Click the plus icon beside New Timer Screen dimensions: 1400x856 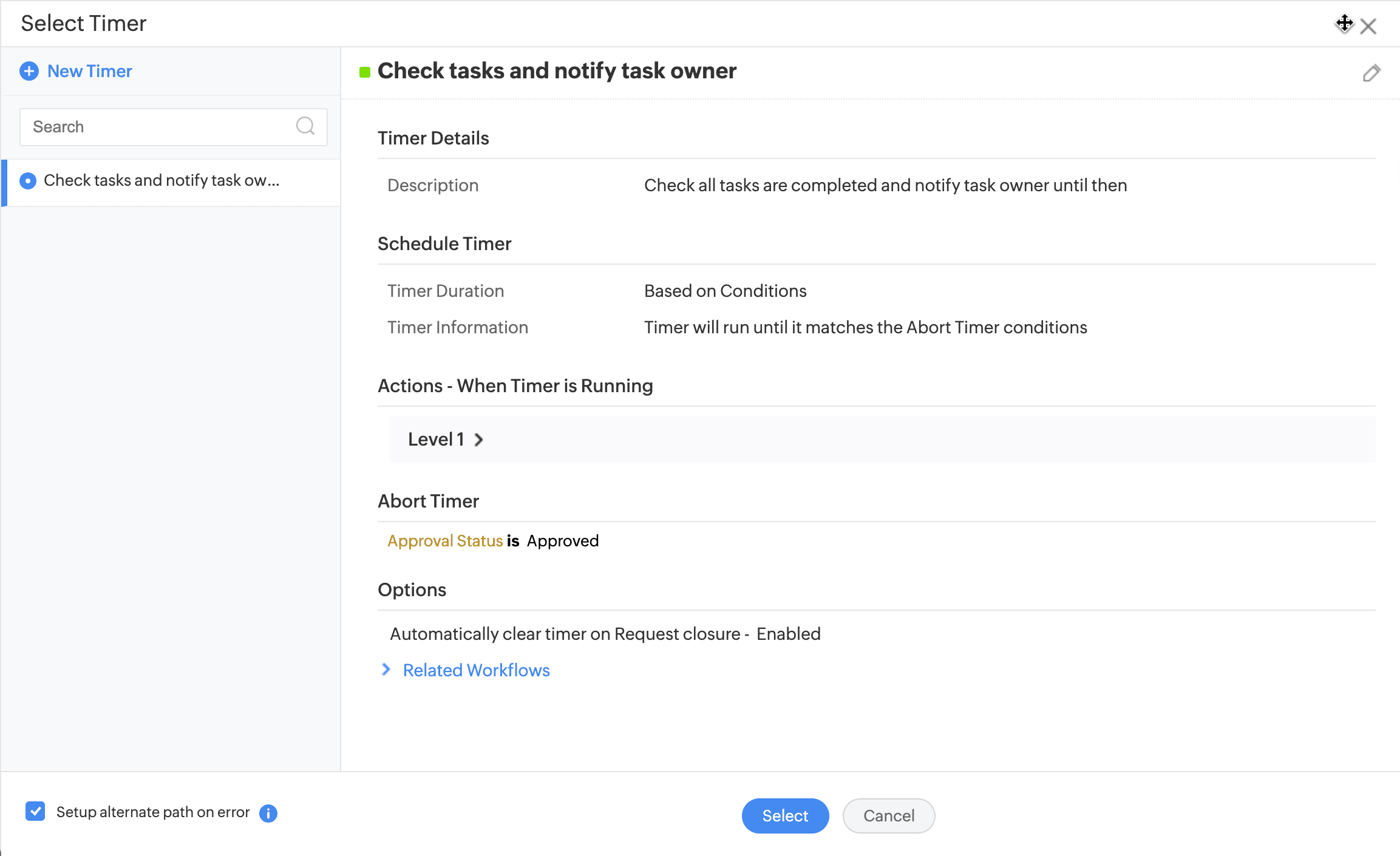(29, 72)
